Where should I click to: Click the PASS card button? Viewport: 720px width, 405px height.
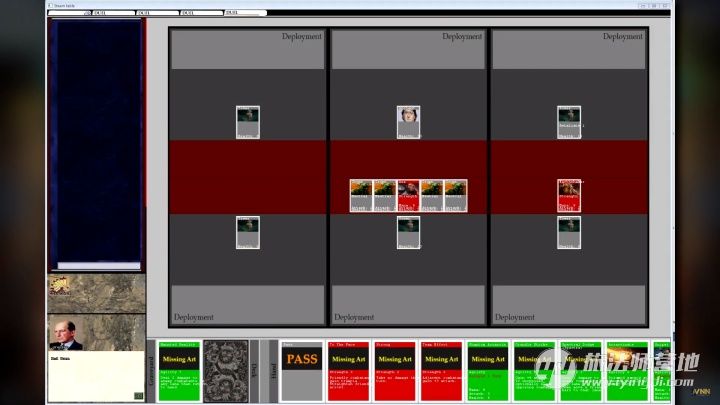tap(302, 370)
